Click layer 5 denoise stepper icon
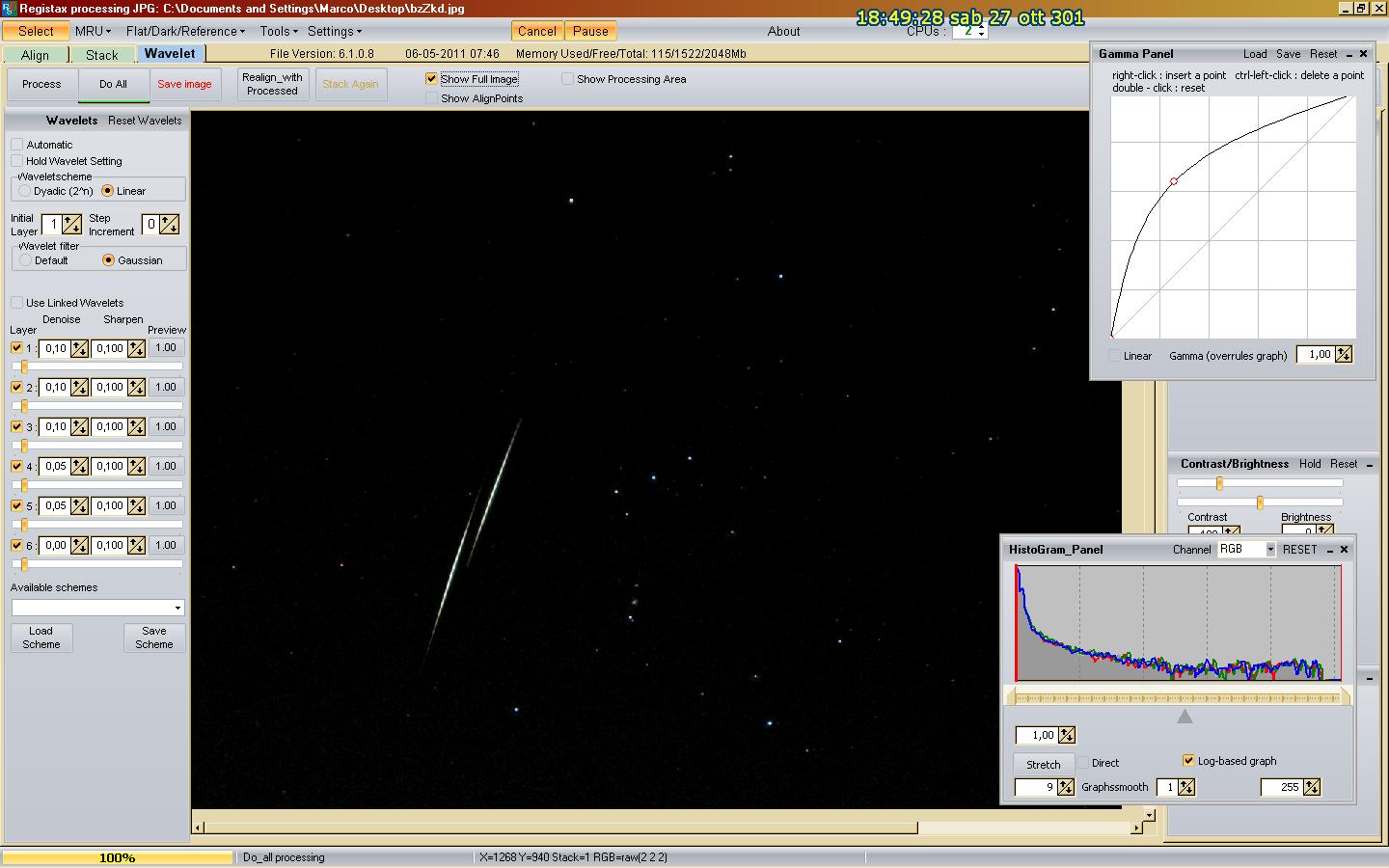1389x868 pixels. point(79,506)
